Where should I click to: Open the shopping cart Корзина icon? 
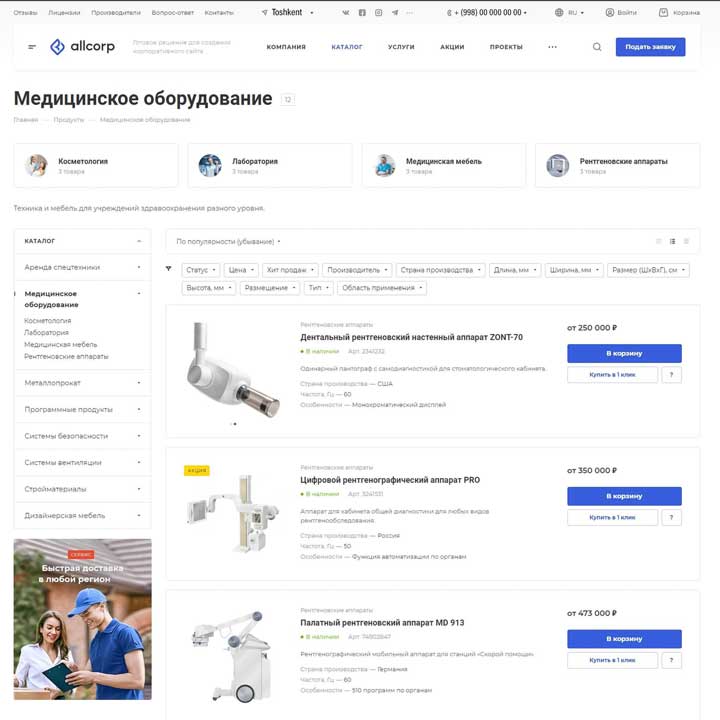click(679, 13)
